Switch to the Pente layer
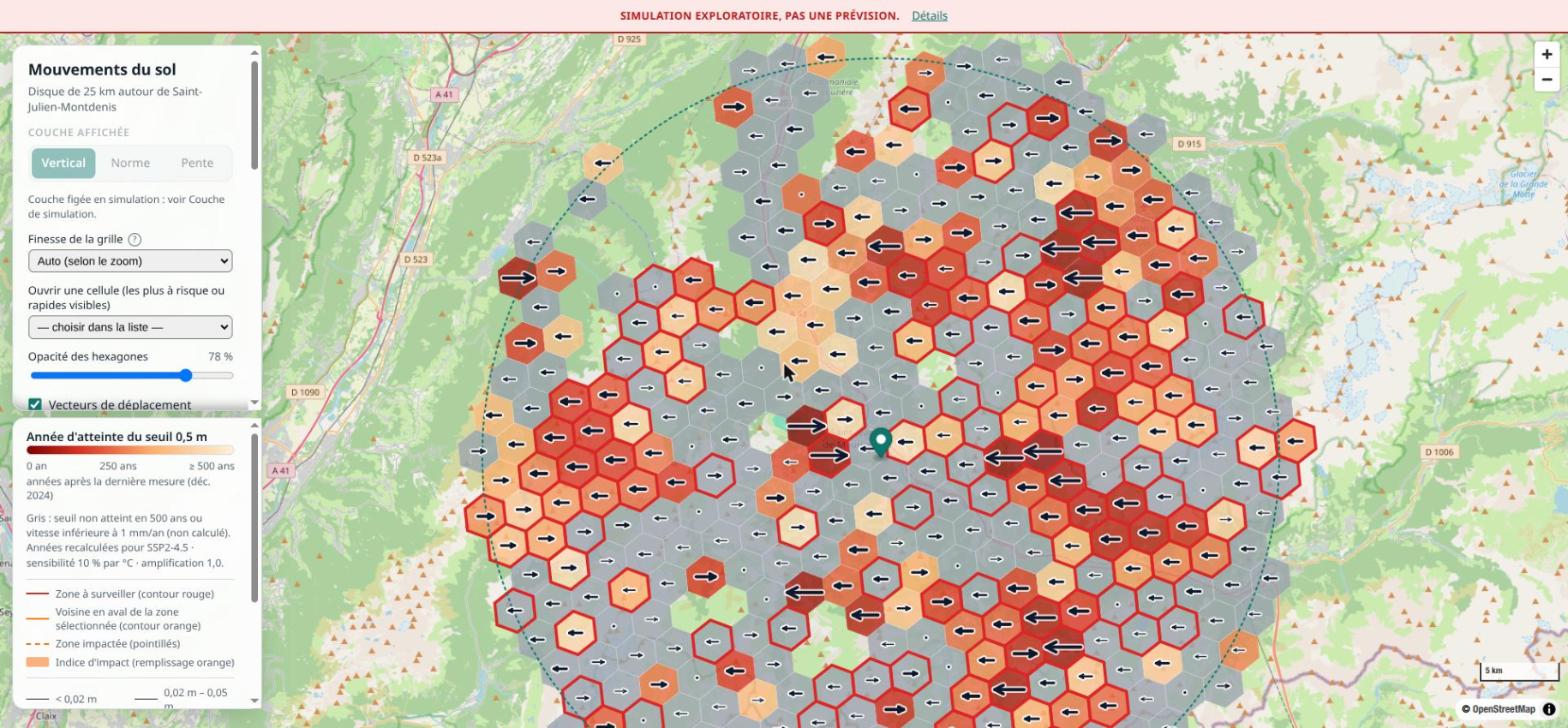 [x=197, y=163]
